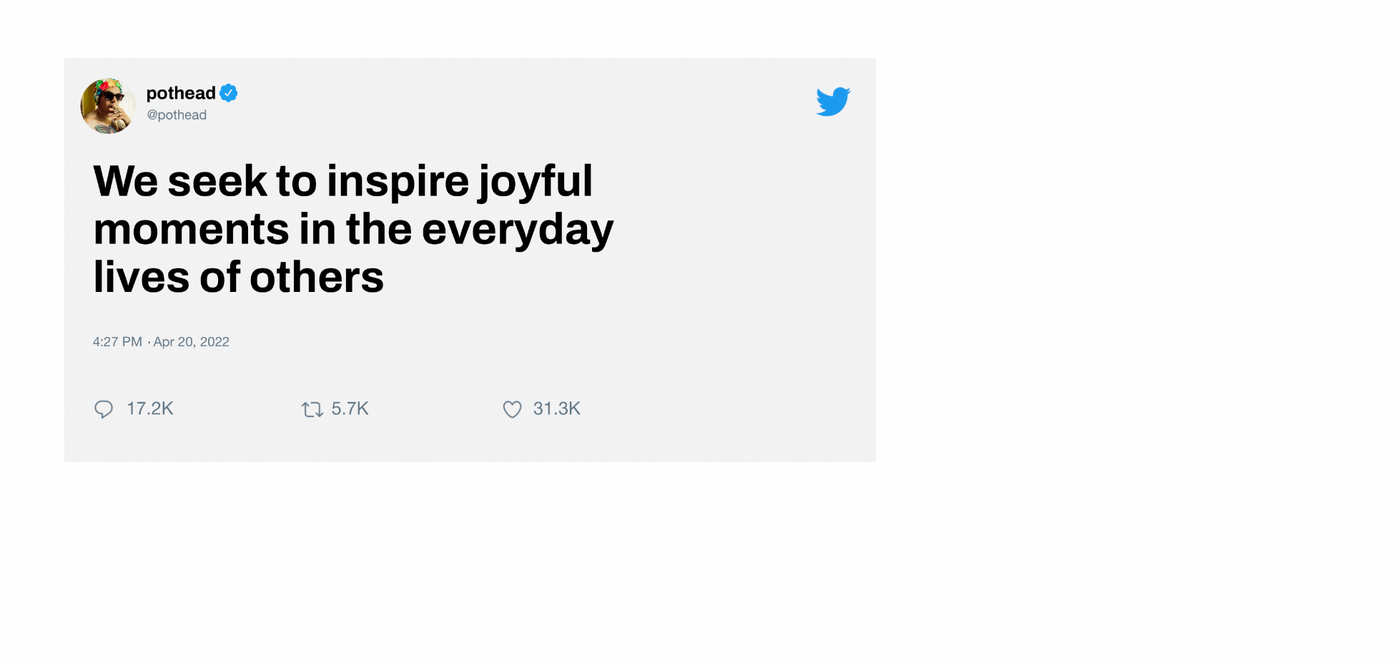Click the tweet line "We seek to inspire joyful"
Viewport: 1400px width, 664px height.
343,182
